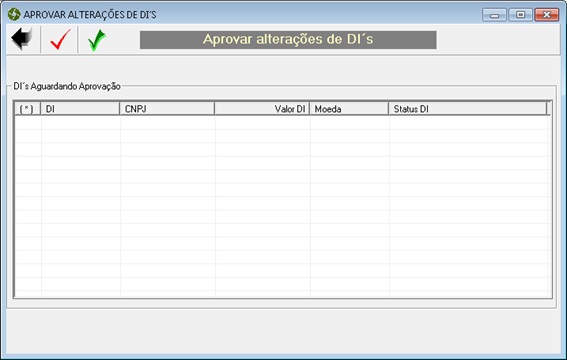The image size is (567, 360).
Task: Click the first cell under Moeda column
Action: (x=350, y=123)
